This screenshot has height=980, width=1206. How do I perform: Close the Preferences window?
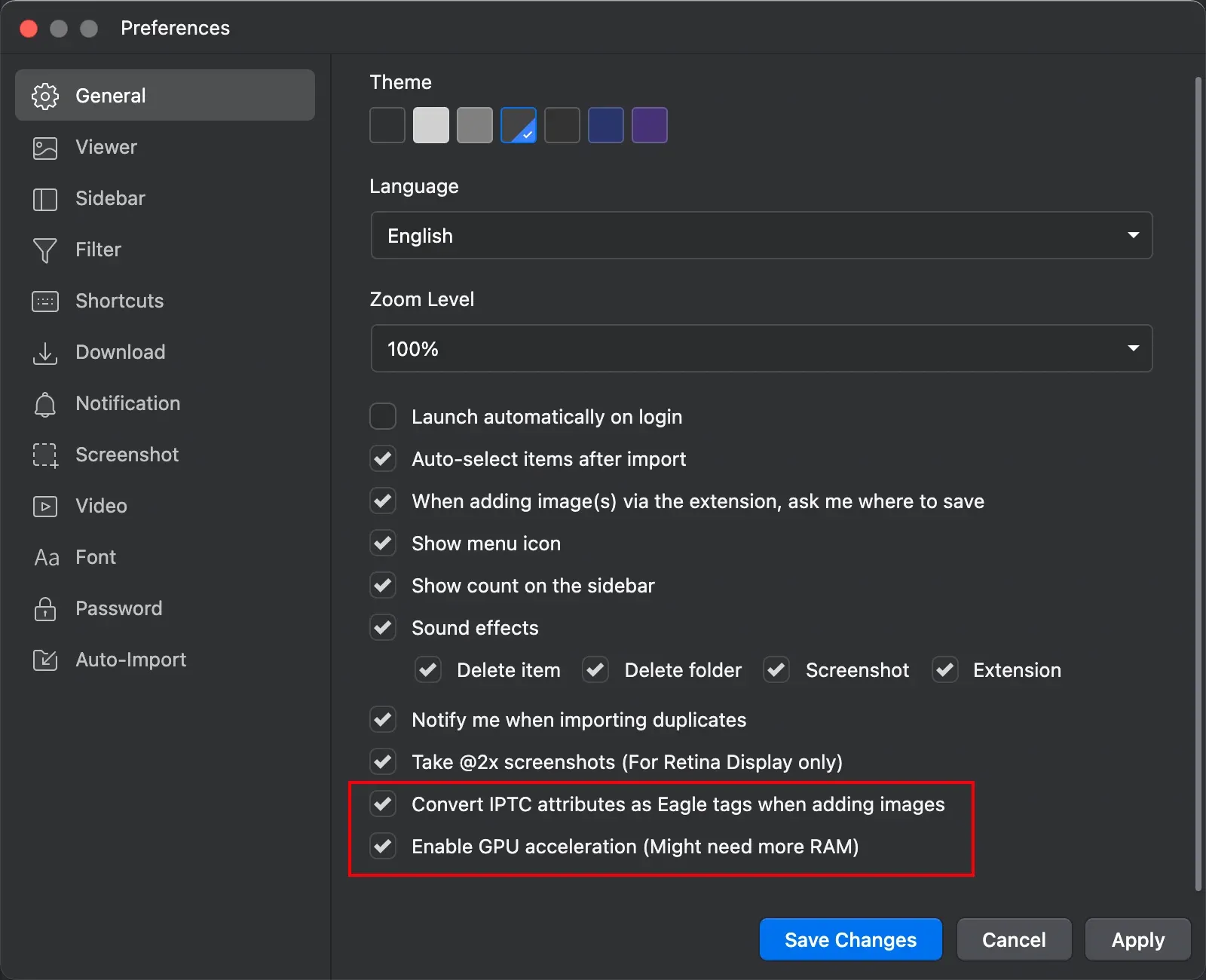(x=29, y=28)
